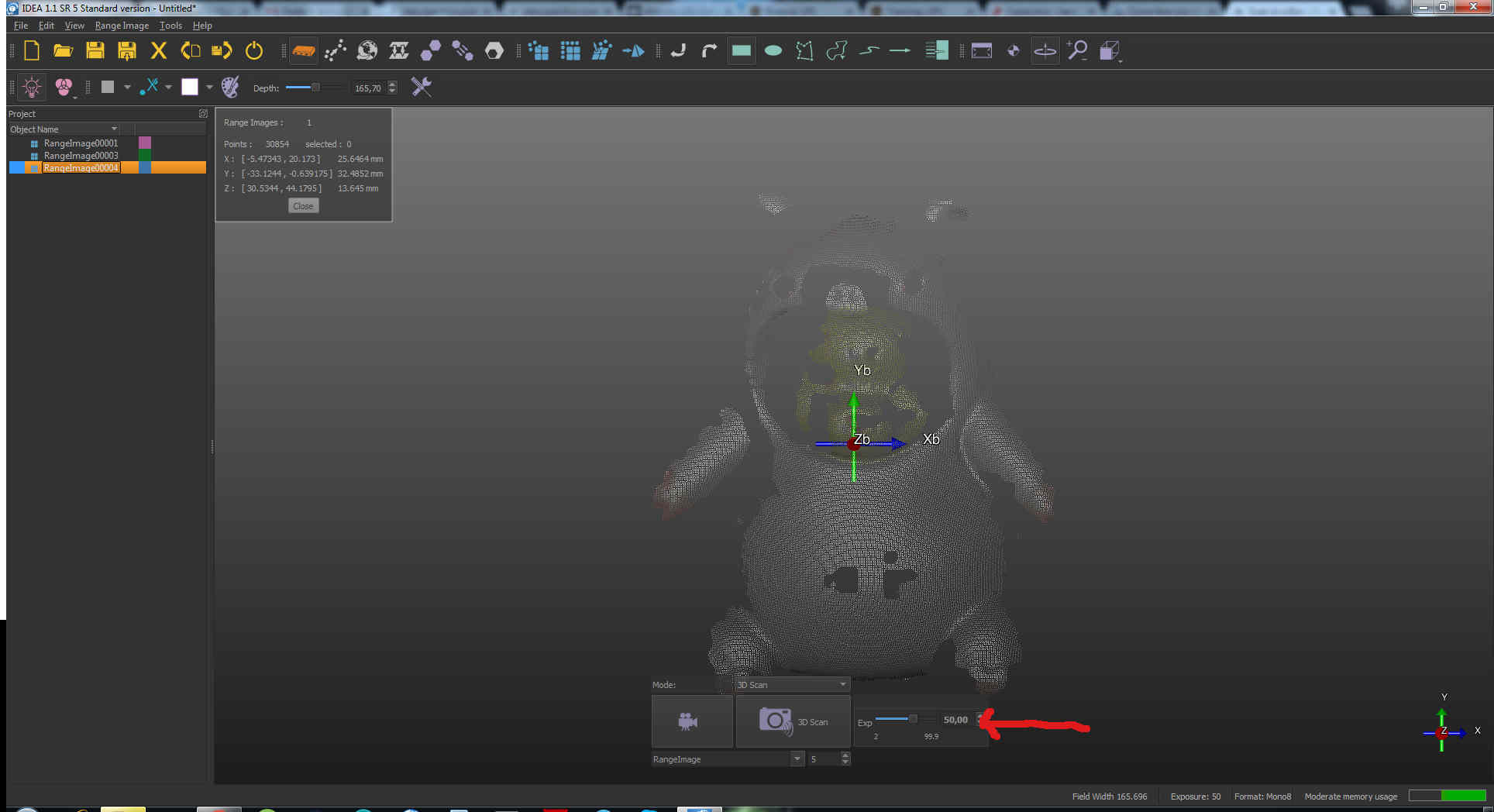1494x812 pixels.
Task: Open the gray square shading dropdown arrow
Action: (x=127, y=87)
